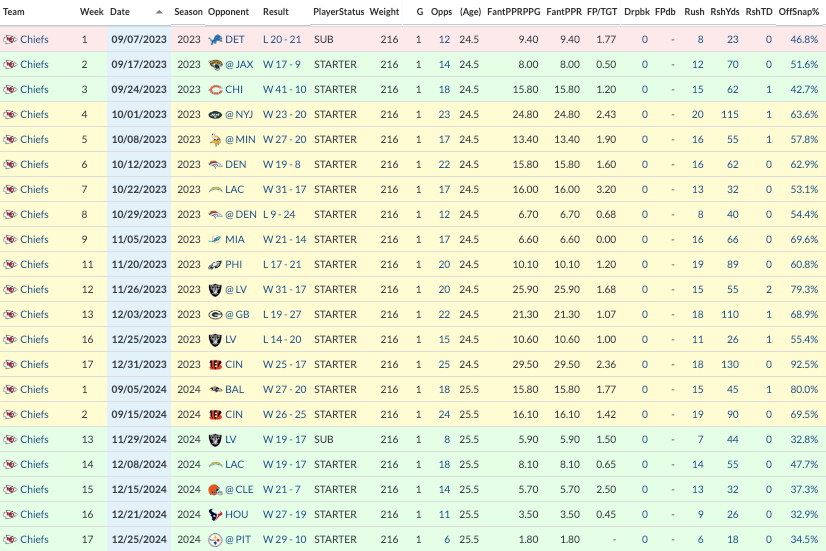This screenshot has height=551, width=826.
Task: Click the 92.5% offensive snap value
Action: point(804,365)
